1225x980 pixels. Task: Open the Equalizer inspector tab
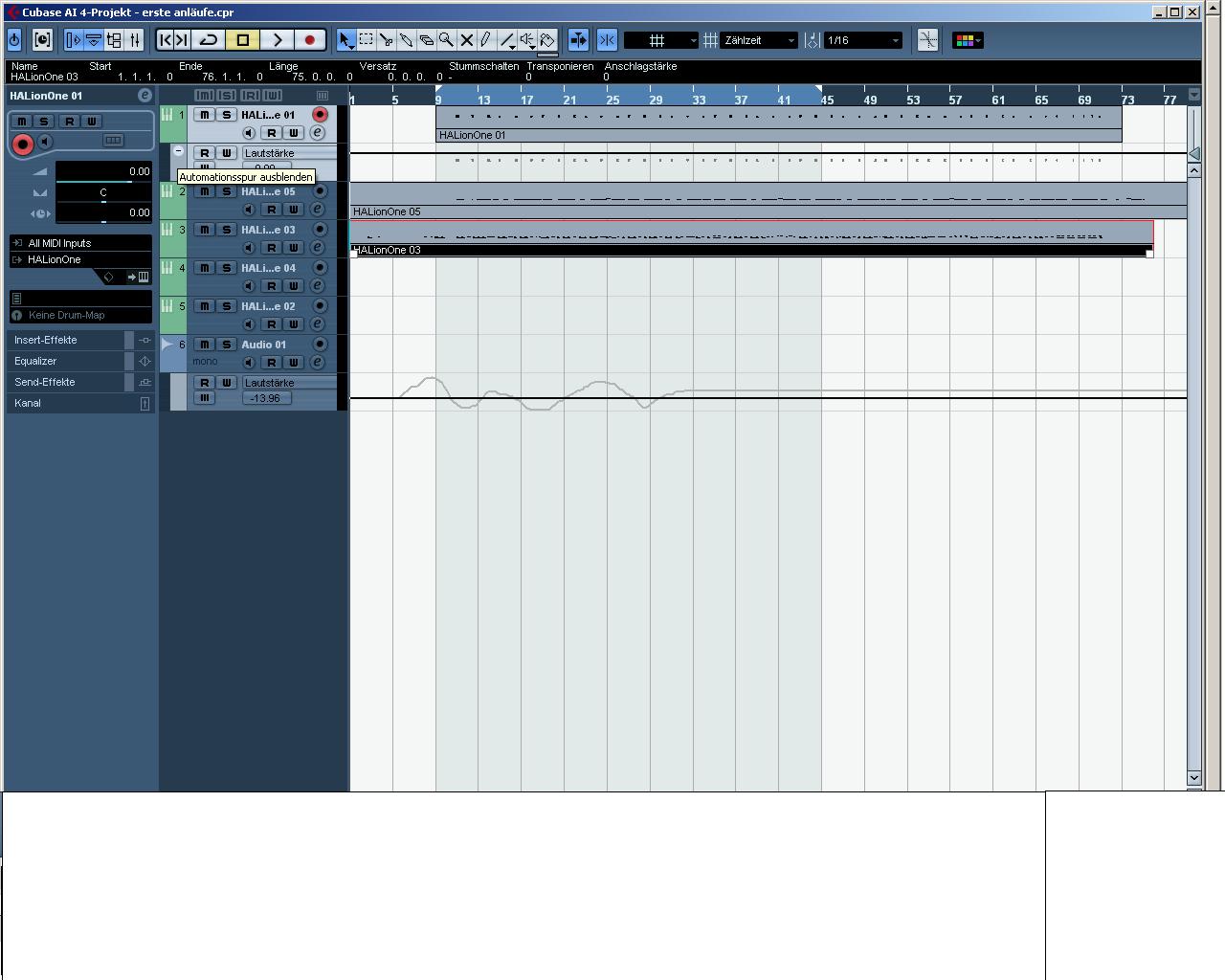(x=80, y=361)
